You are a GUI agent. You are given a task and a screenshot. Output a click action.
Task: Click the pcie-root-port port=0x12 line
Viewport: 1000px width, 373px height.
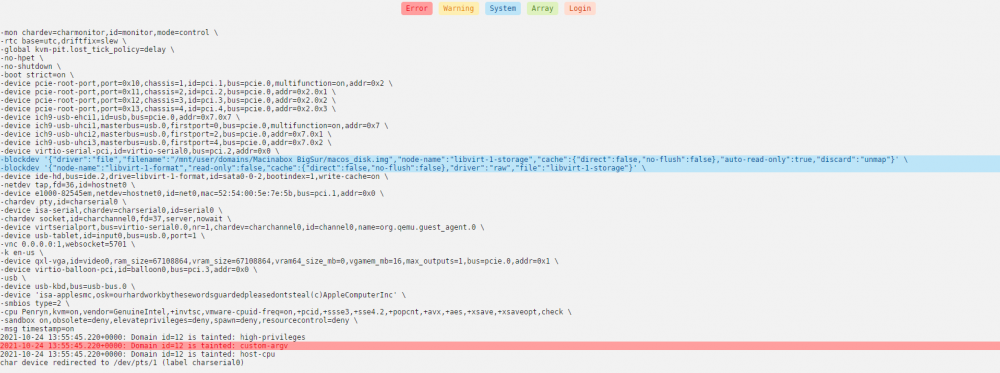point(168,100)
